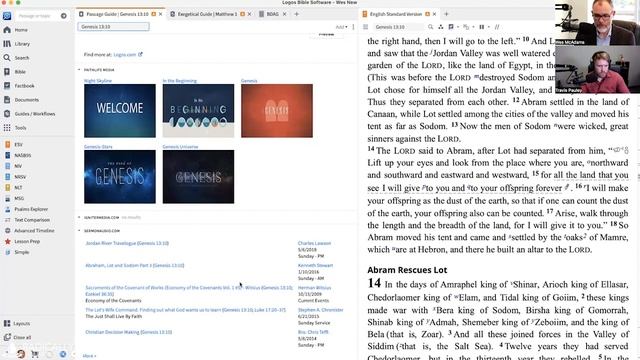The image size is (640, 360).
Task: Open ESV table of contents panel icon
Action: [x=366, y=27]
